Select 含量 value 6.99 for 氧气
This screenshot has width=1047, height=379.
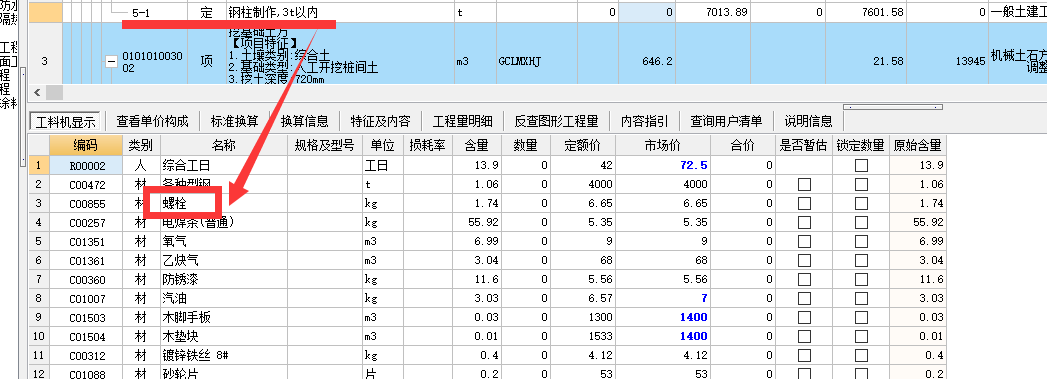[477, 242]
